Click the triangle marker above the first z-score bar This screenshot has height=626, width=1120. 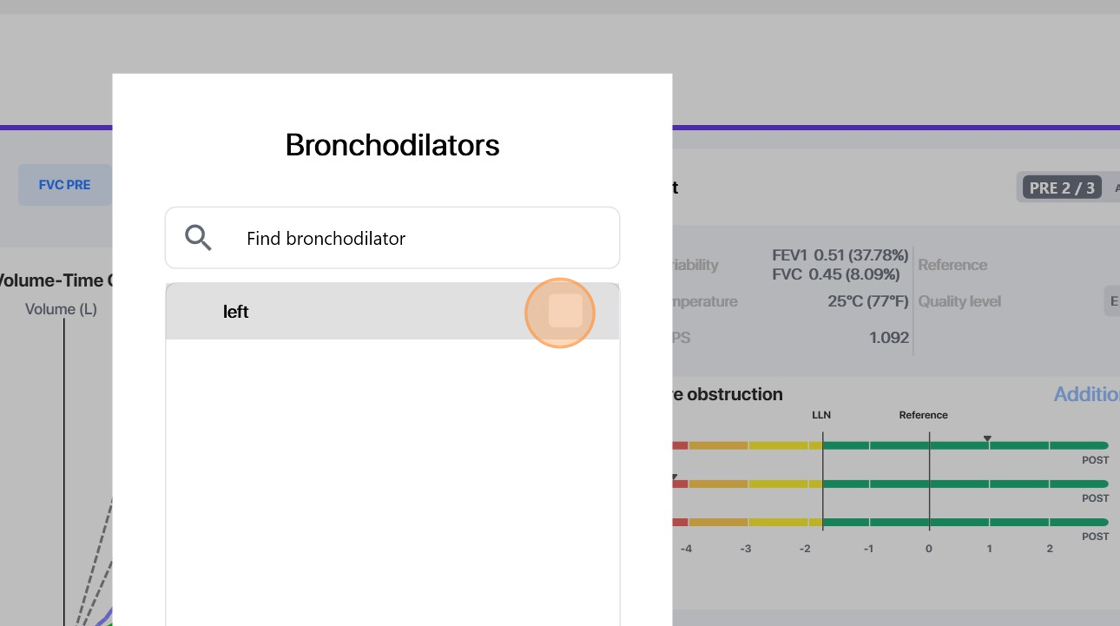(987, 438)
